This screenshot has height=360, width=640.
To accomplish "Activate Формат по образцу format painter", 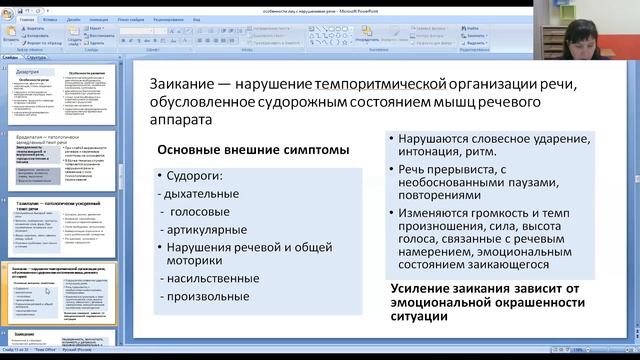I will [x=42, y=42].
